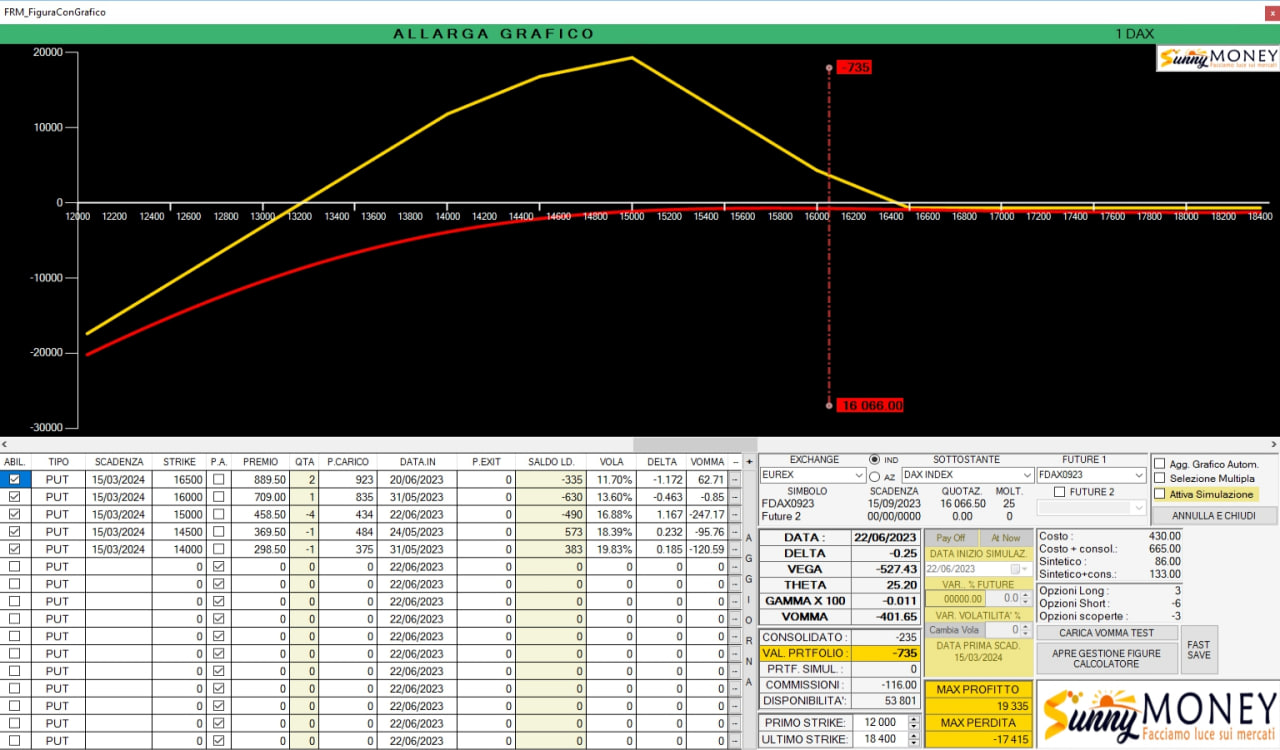Click the STRIKE column header

(x=179, y=462)
